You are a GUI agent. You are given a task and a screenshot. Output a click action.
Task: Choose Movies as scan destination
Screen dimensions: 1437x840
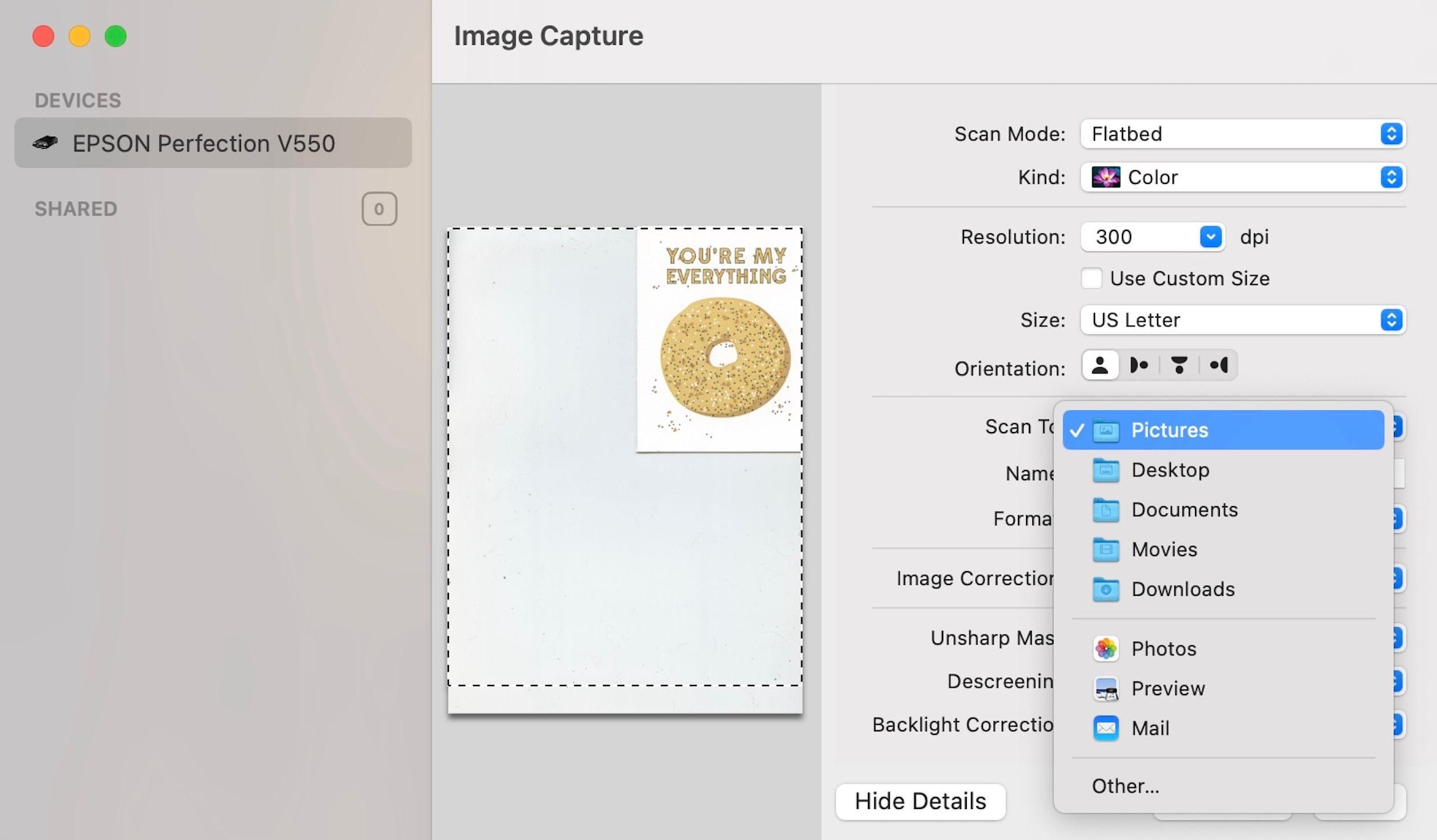point(1223,549)
